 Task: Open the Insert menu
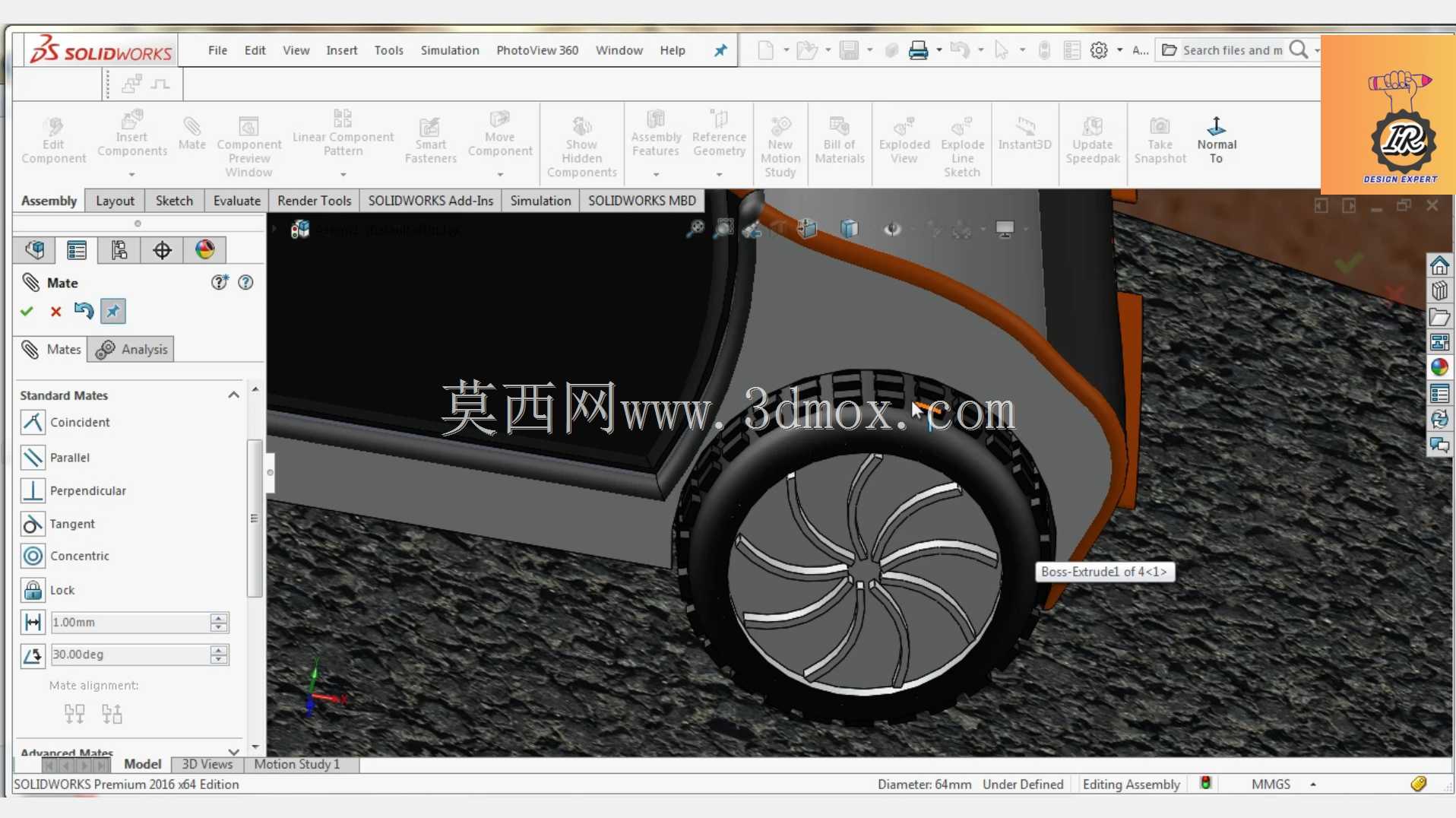[341, 50]
